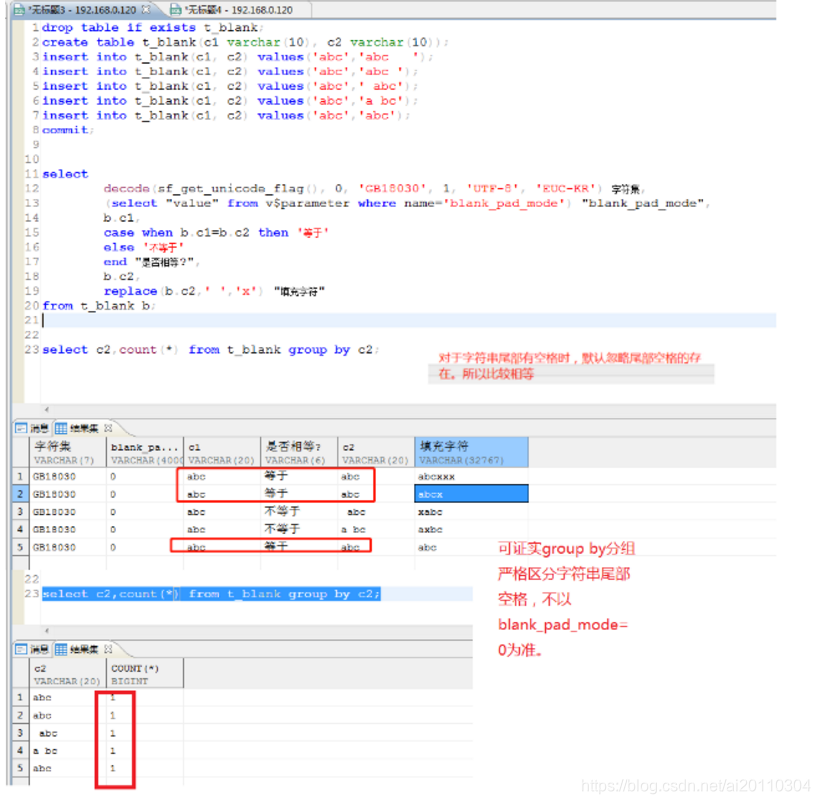
Task: Click the 'xabc' cell in 填充字符 column
Action: [x=472, y=512]
